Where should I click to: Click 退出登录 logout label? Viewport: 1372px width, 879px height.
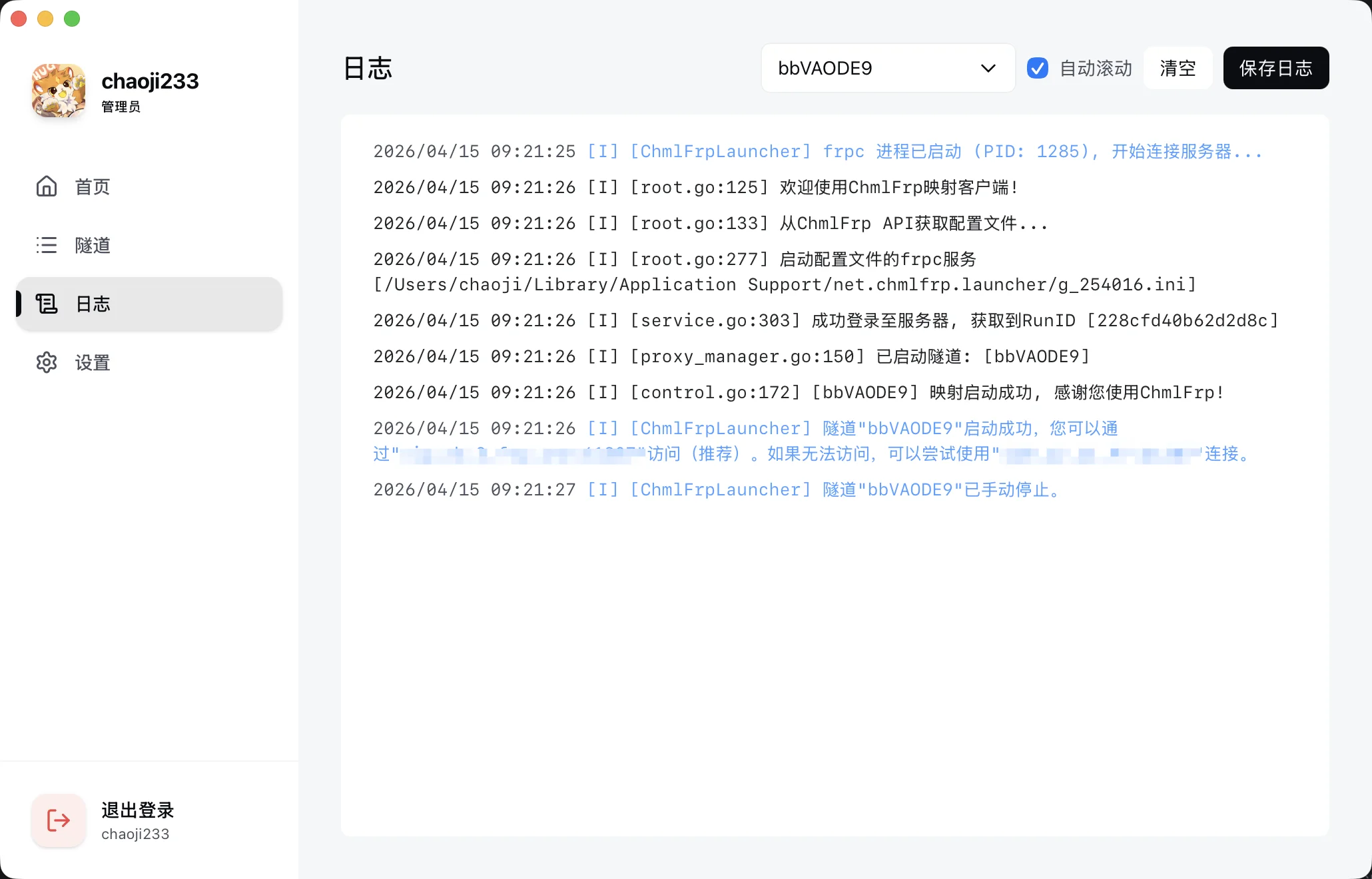(137, 810)
